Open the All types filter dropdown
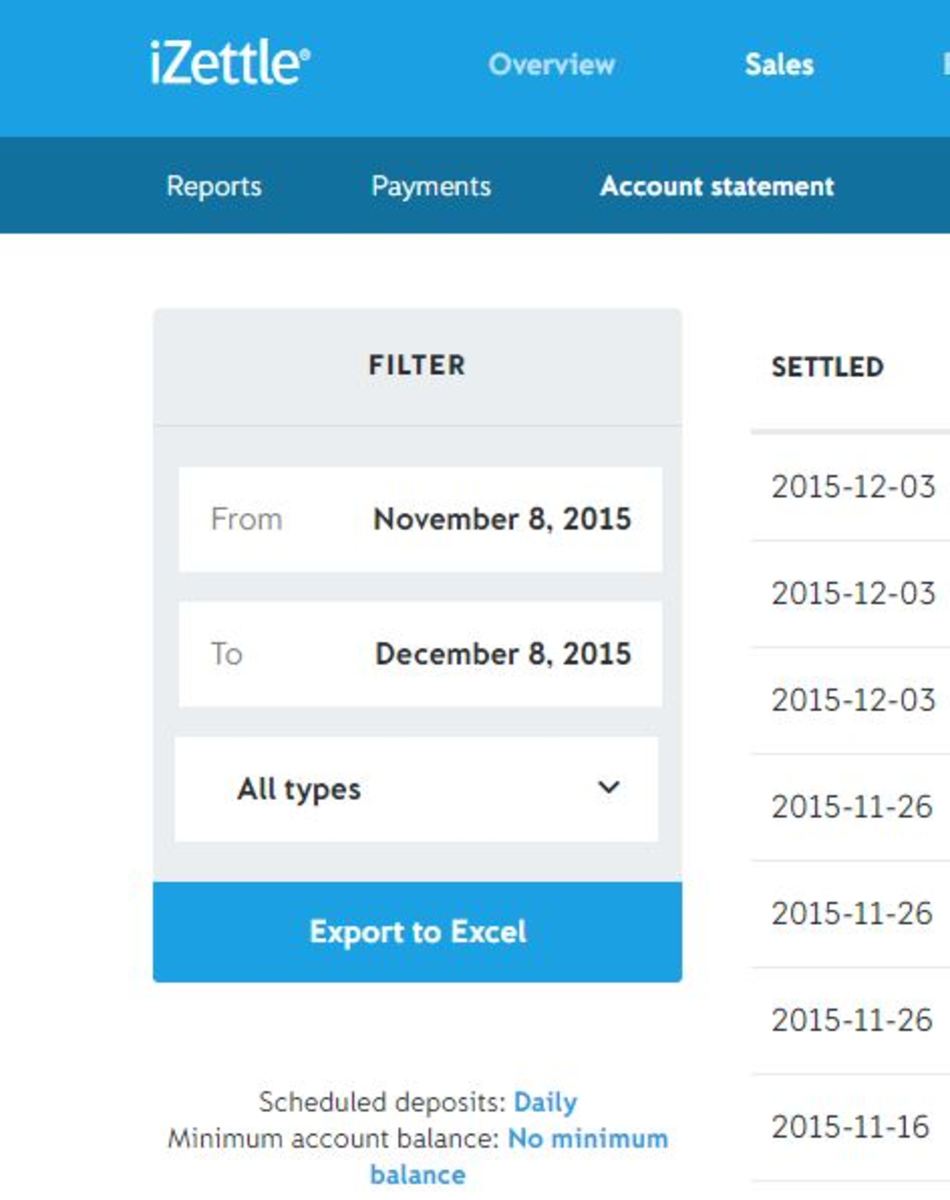This screenshot has height=1200, width=950. coord(417,789)
